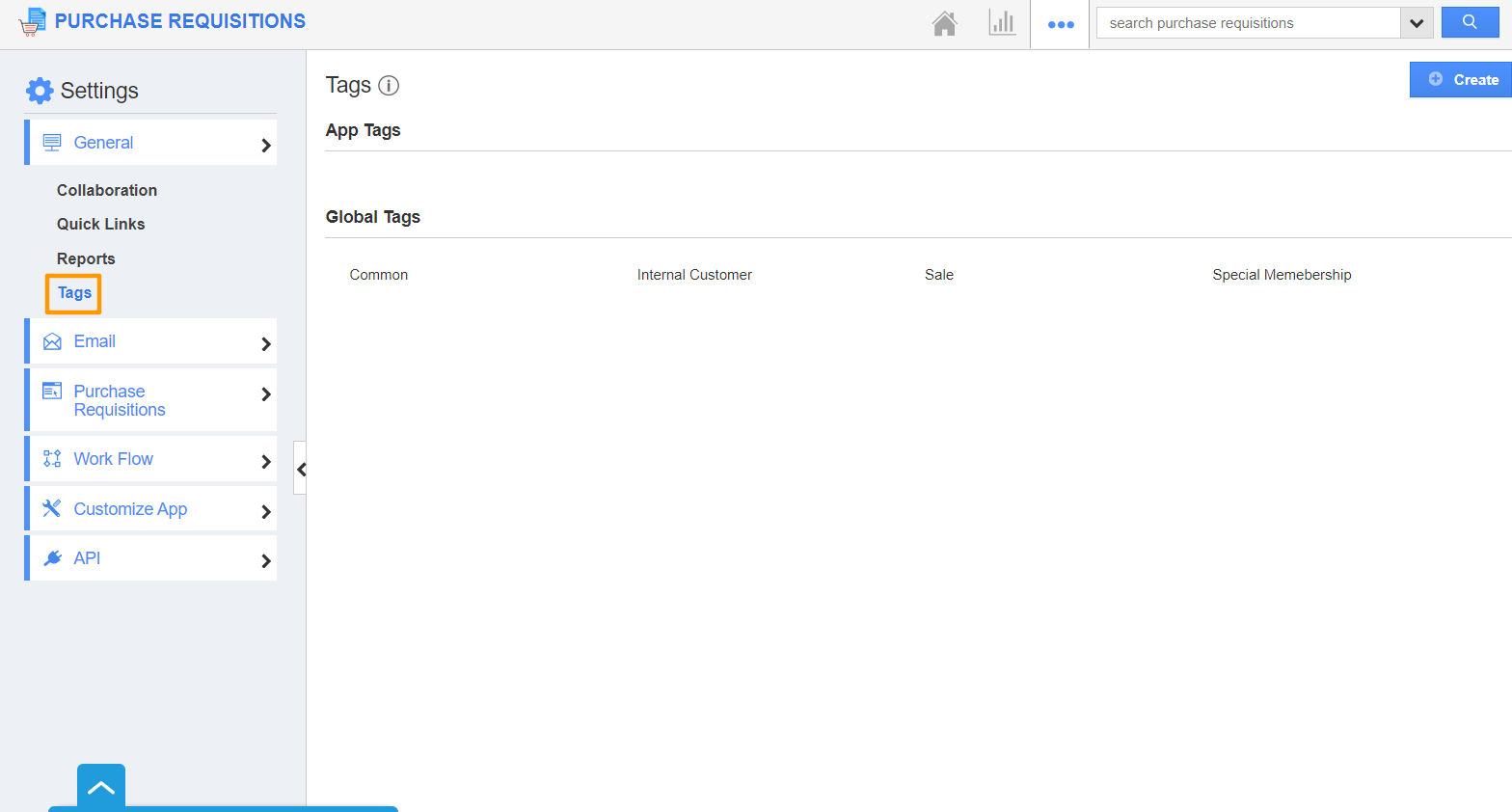
Task: Click the blue search magnifier button
Action: tap(1469, 22)
